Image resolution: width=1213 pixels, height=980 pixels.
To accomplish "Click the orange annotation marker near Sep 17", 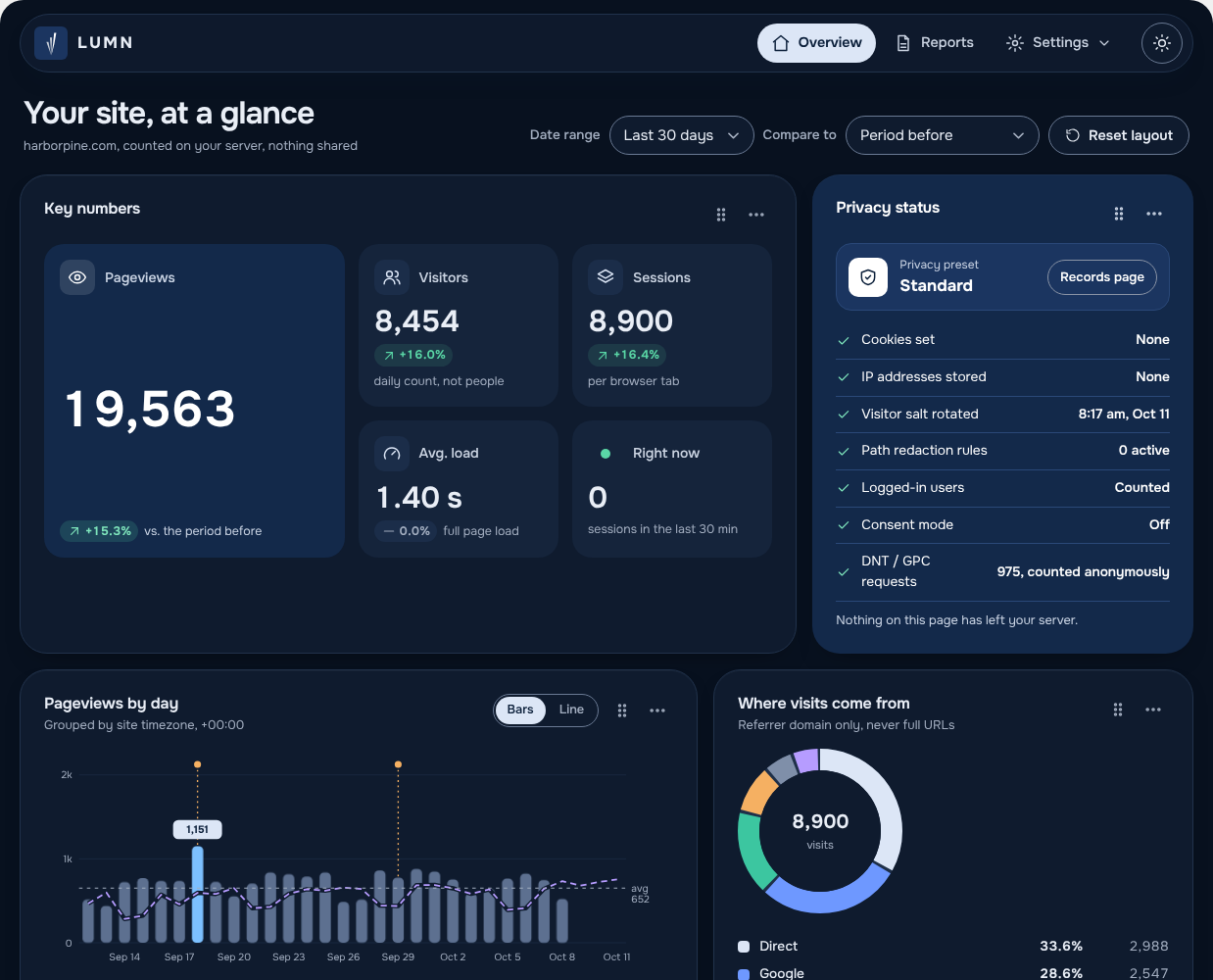I will 198,764.
